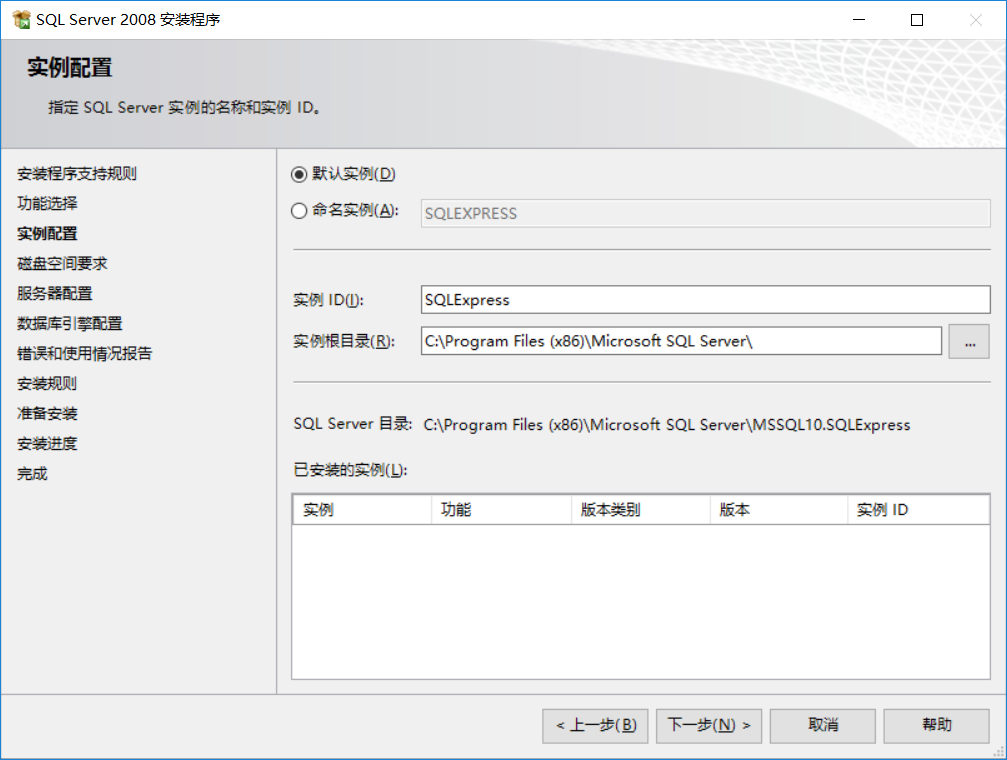Screen dimensions: 1007x760
Task: Maximize the setup window
Action: 917,20
